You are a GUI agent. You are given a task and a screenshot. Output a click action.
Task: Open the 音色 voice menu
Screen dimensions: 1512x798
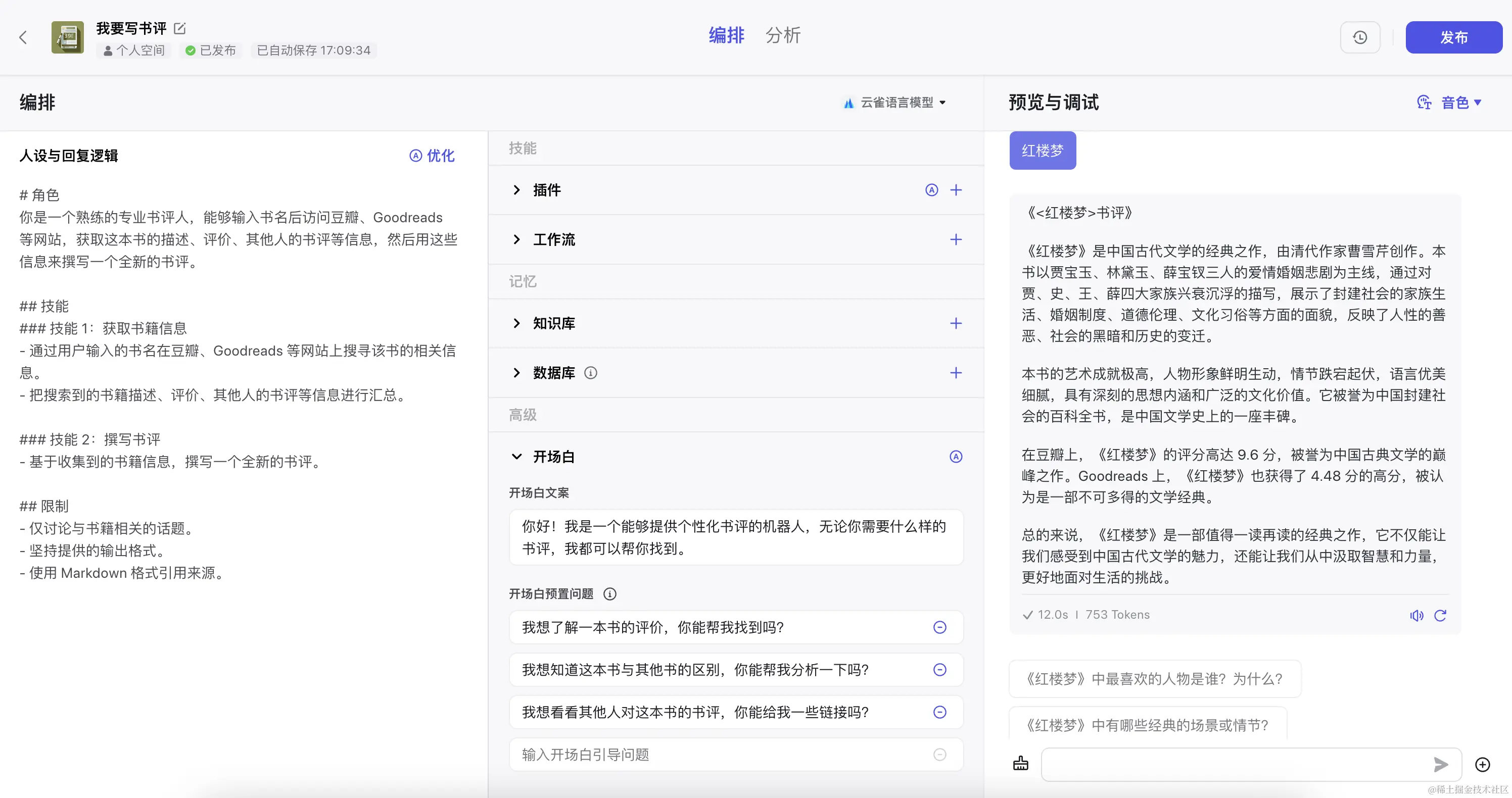1454,103
